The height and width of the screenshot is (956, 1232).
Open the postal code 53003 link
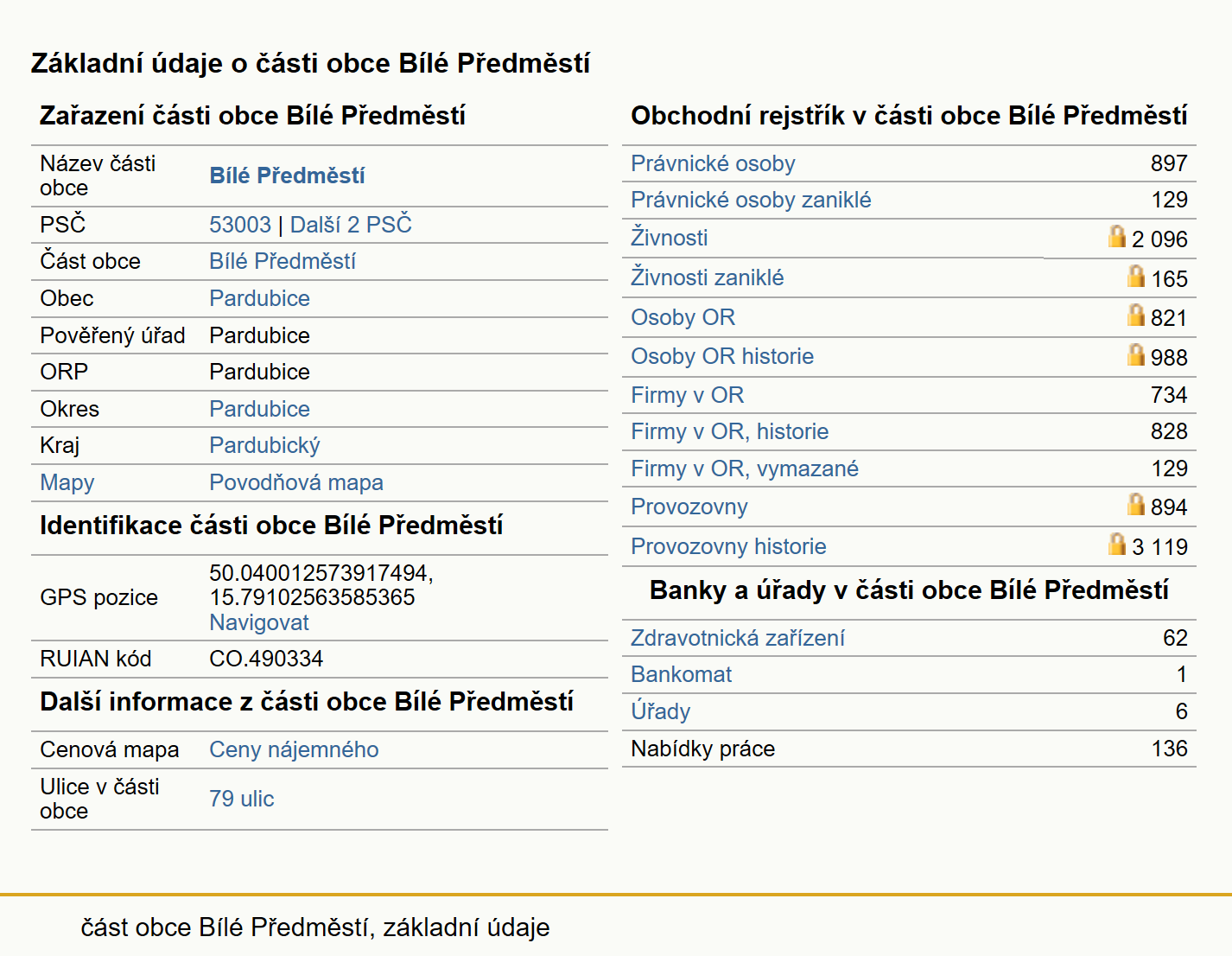[x=240, y=225]
